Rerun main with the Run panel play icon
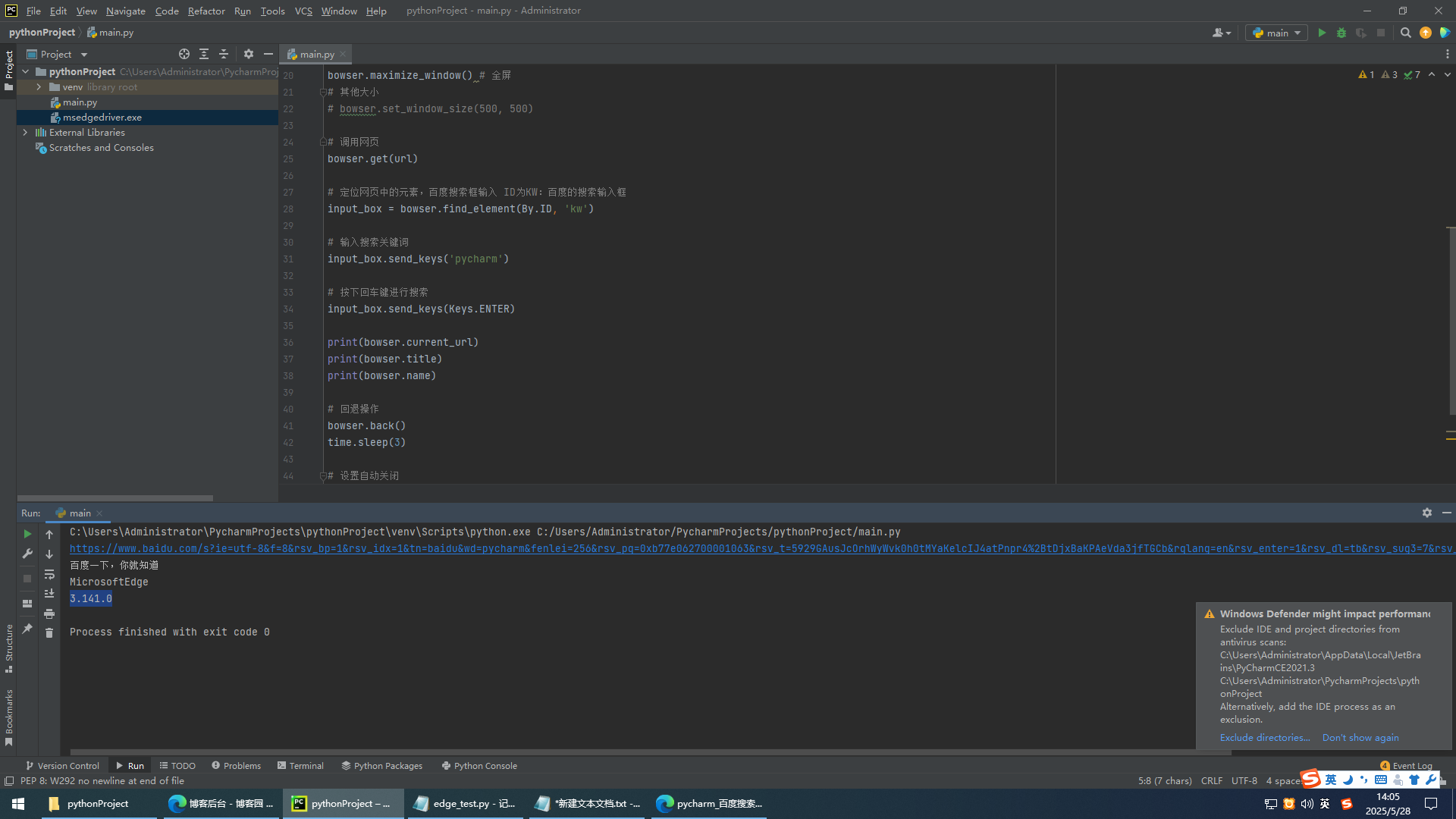The image size is (1456, 819). point(27,534)
